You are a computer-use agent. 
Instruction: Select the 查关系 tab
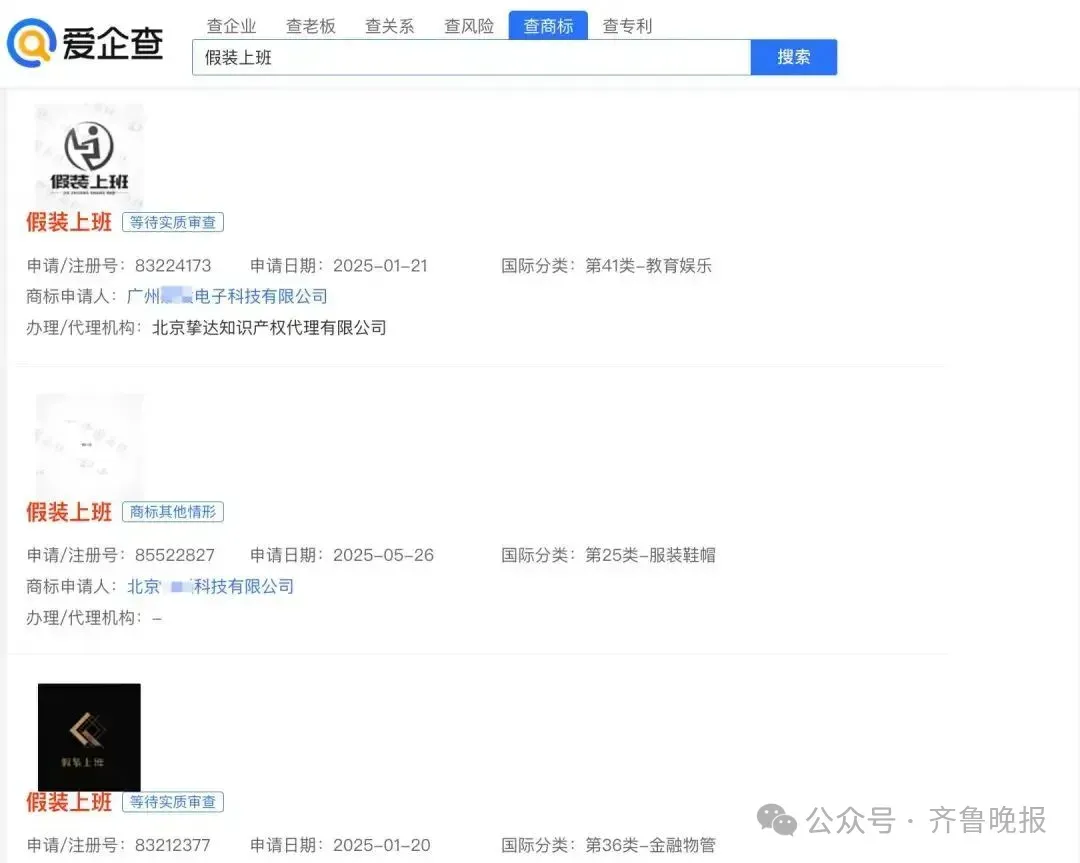(x=389, y=26)
